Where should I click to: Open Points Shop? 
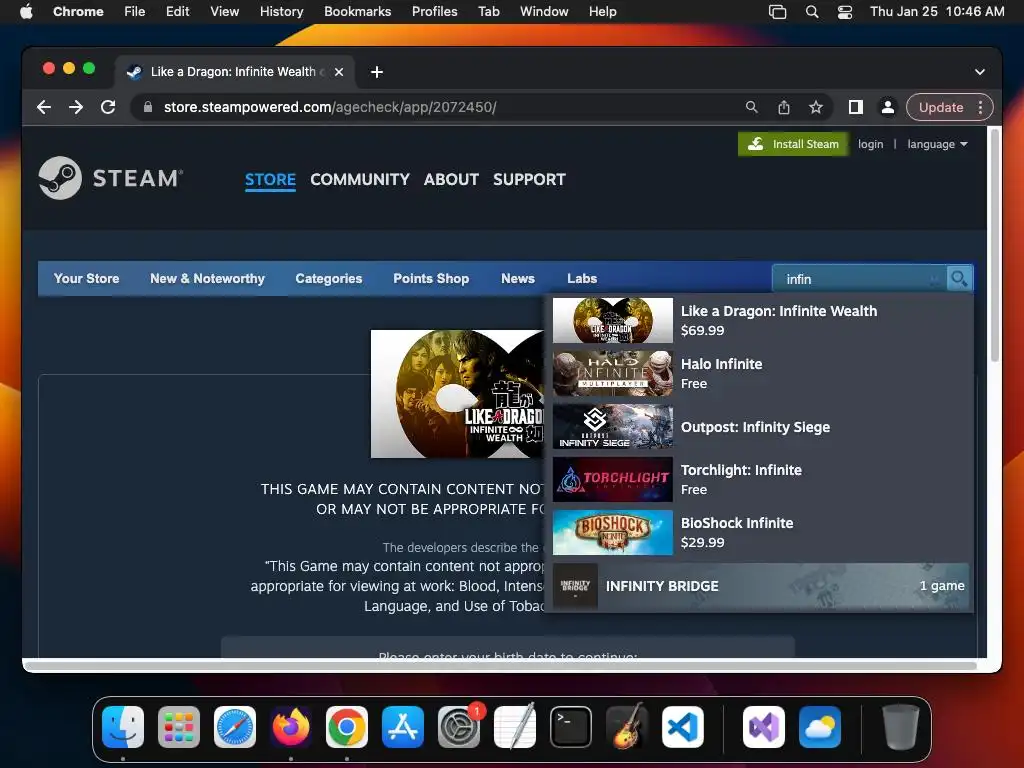pyautogui.click(x=431, y=278)
